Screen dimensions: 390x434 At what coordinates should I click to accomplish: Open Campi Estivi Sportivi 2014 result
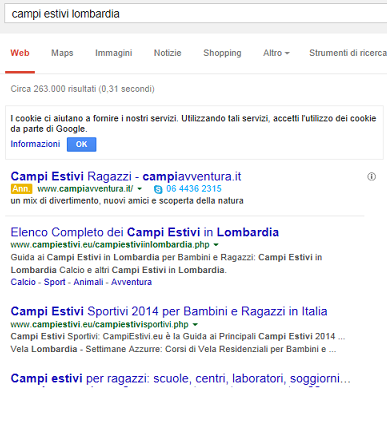click(169, 311)
